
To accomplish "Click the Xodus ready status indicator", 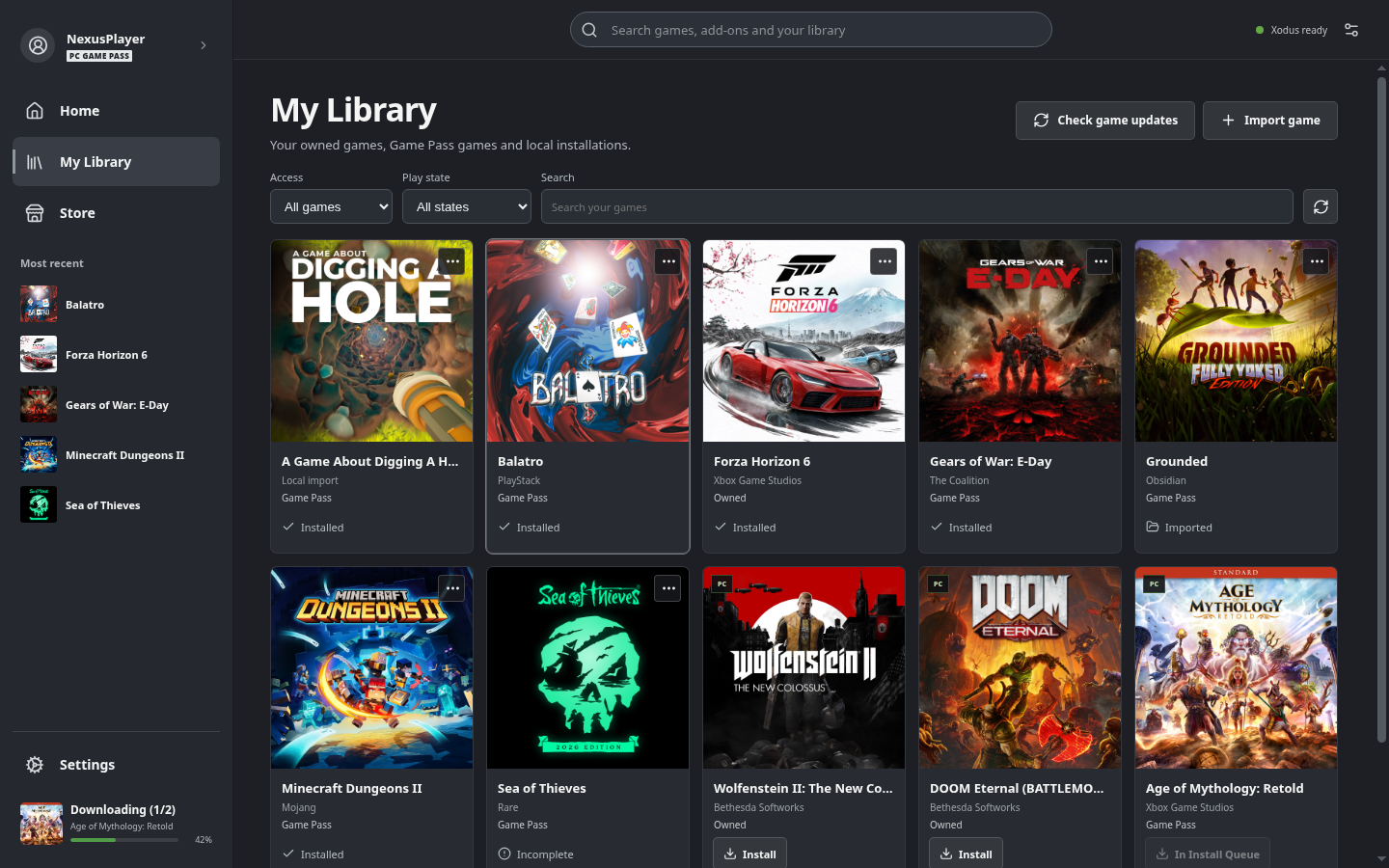I will click(x=1292, y=30).
